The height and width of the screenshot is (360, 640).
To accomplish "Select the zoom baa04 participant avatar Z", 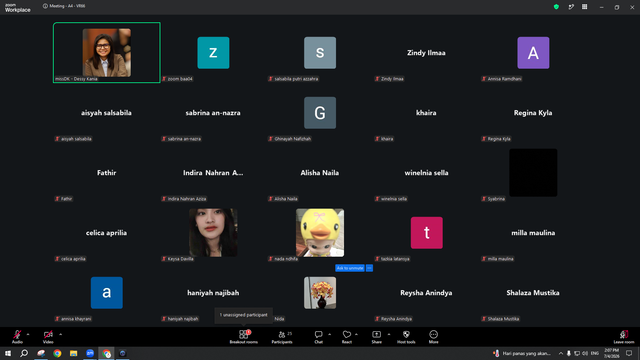I will click(x=213, y=53).
